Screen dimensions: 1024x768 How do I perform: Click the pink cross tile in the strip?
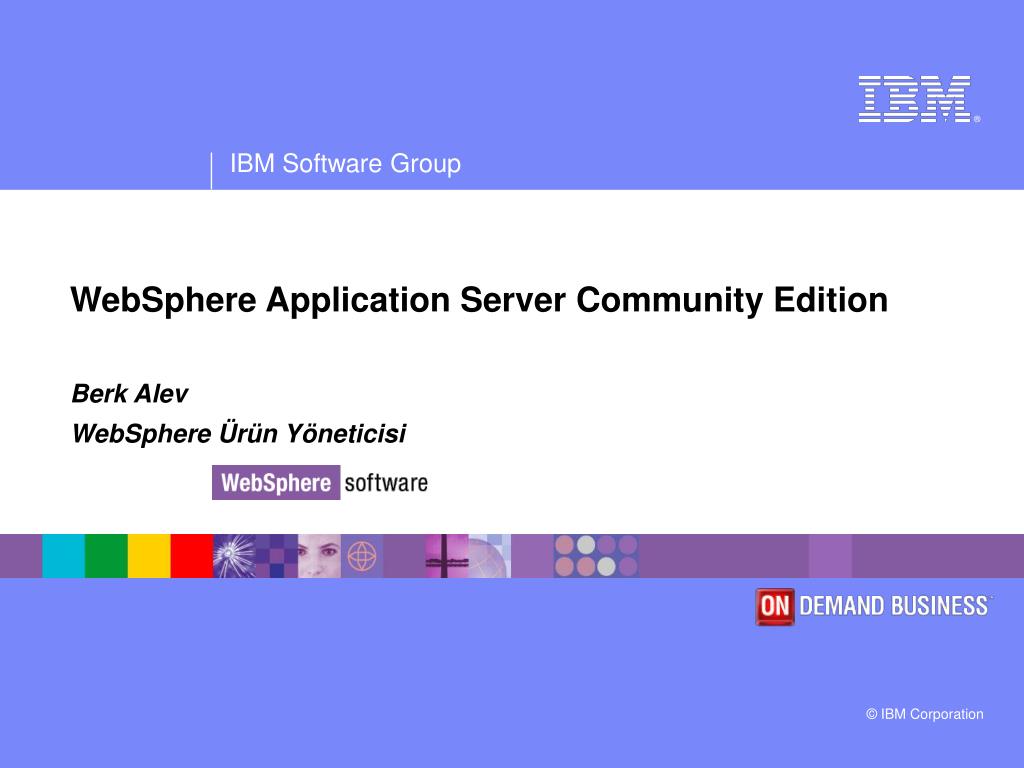(x=447, y=556)
